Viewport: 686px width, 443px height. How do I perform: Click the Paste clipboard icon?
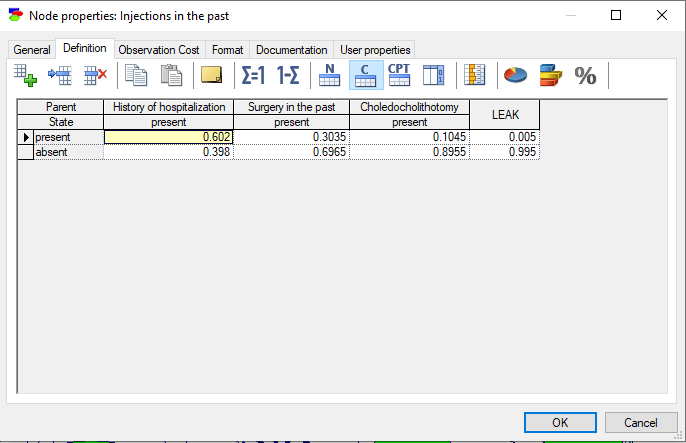[171, 75]
